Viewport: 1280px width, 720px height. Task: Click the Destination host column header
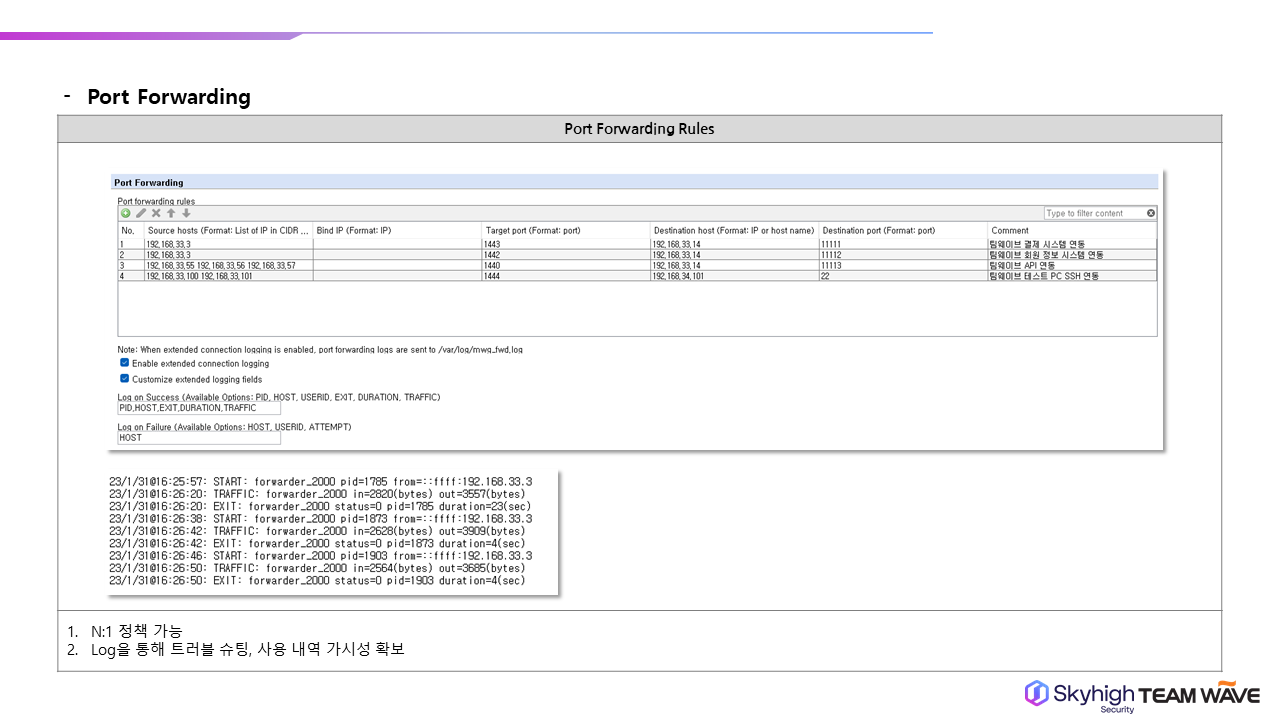tap(733, 230)
